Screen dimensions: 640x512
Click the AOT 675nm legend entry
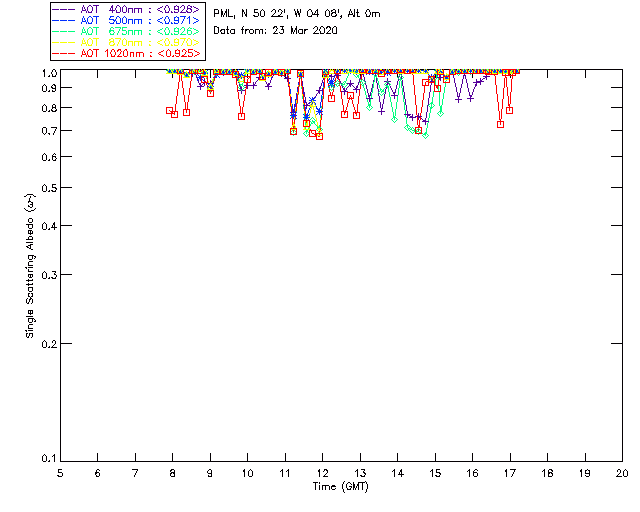(x=127, y=31)
